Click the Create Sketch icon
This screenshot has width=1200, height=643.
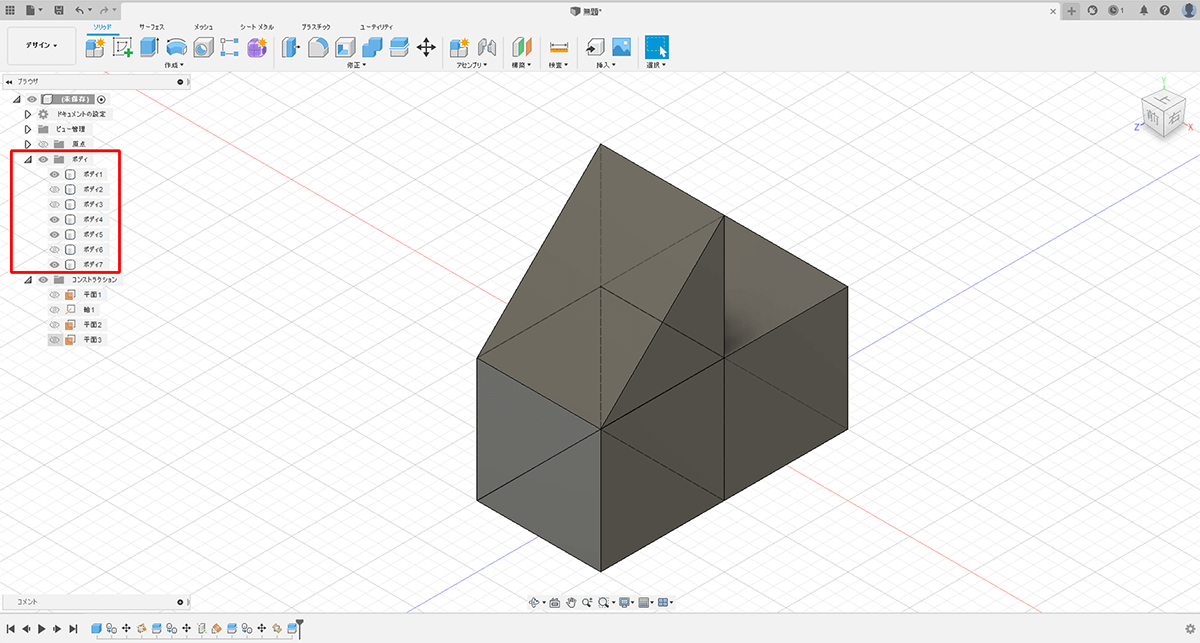123,47
